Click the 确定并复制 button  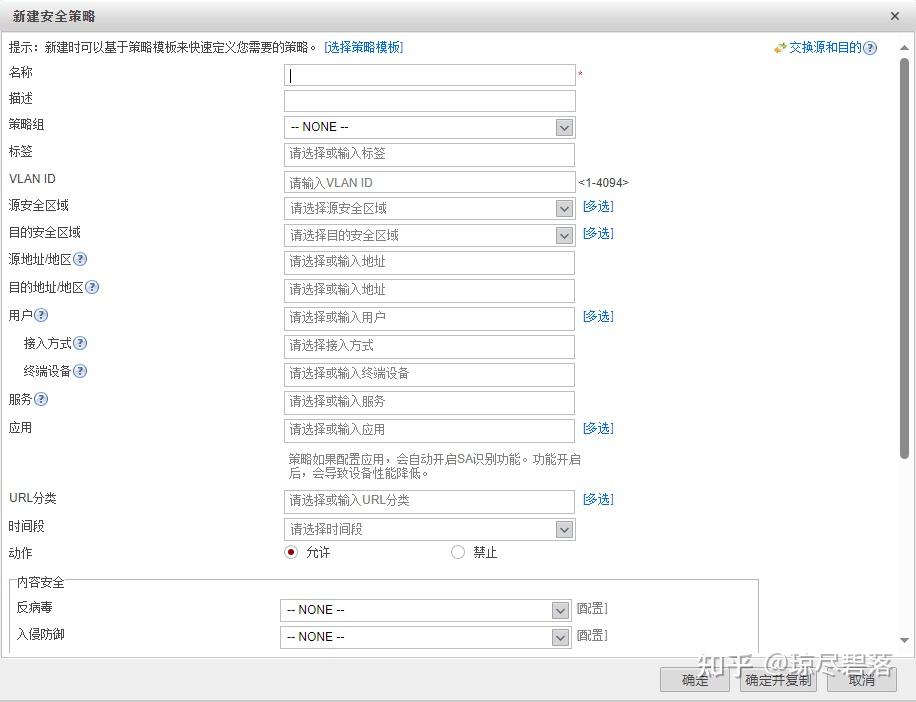[x=777, y=679]
